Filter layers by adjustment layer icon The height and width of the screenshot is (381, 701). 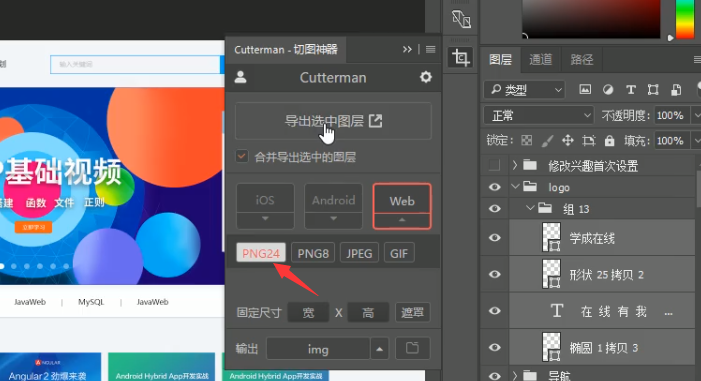[x=608, y=90]
